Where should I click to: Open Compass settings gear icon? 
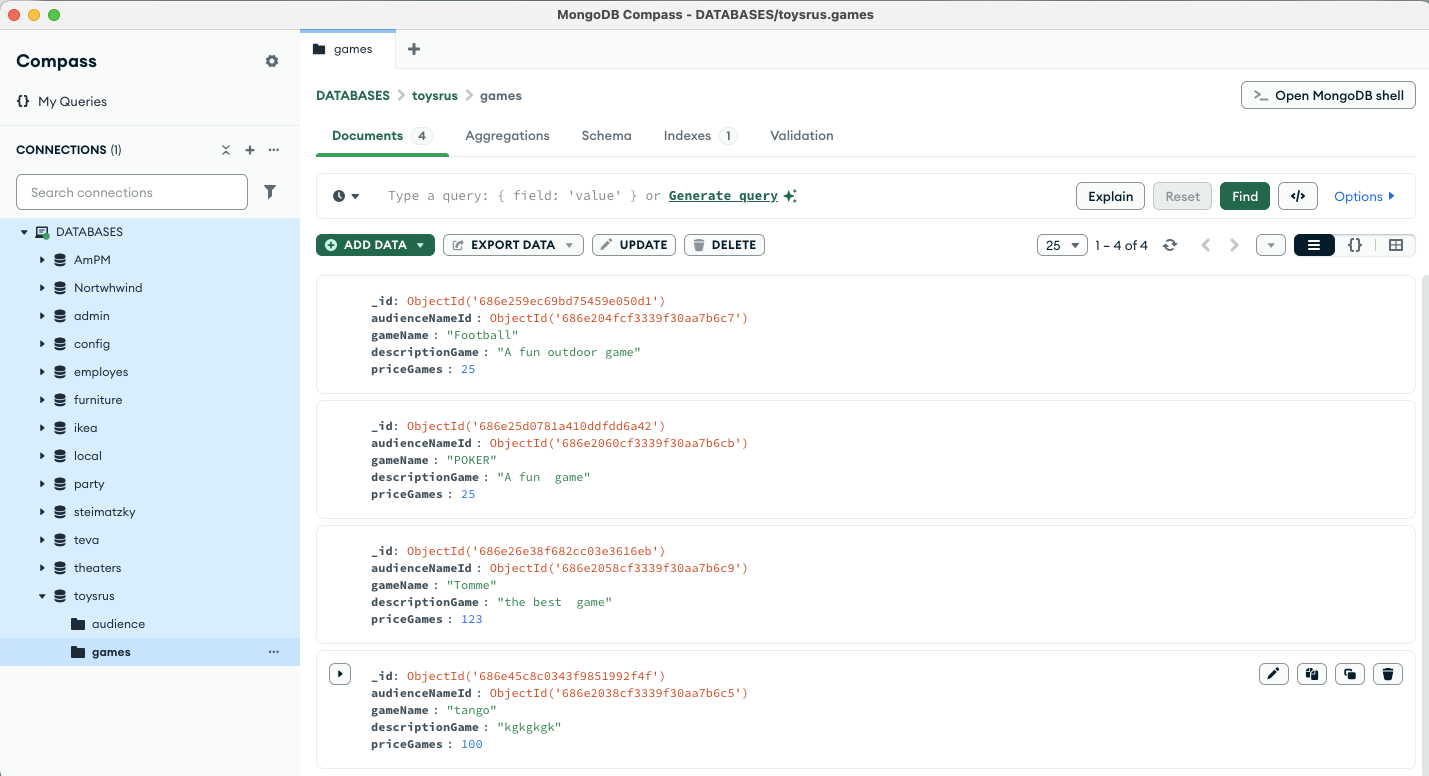272,61
